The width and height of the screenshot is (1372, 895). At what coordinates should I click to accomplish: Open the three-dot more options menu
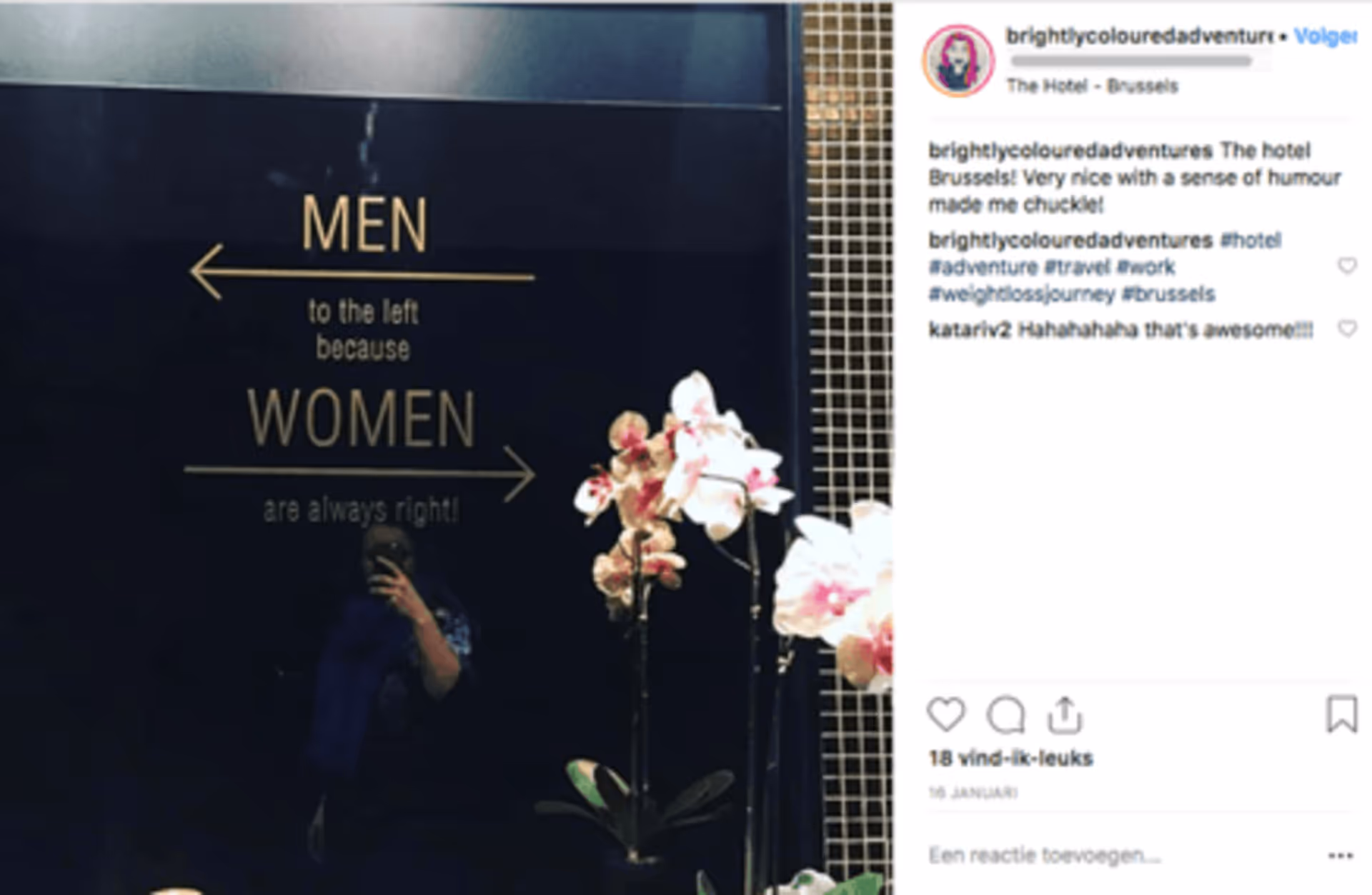pyautogui.click(x=1341, y=856)
